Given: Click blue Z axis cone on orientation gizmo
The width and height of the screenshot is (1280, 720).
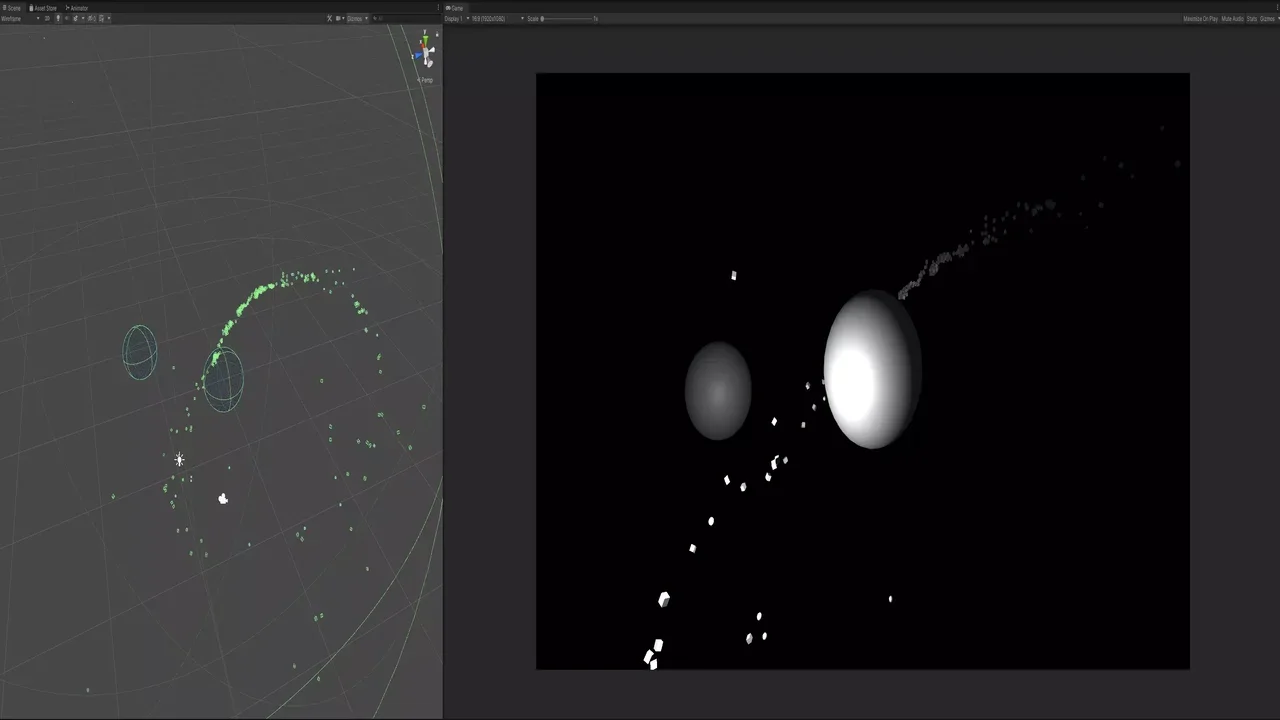Looking at the screenshot, I should [420, 54].
